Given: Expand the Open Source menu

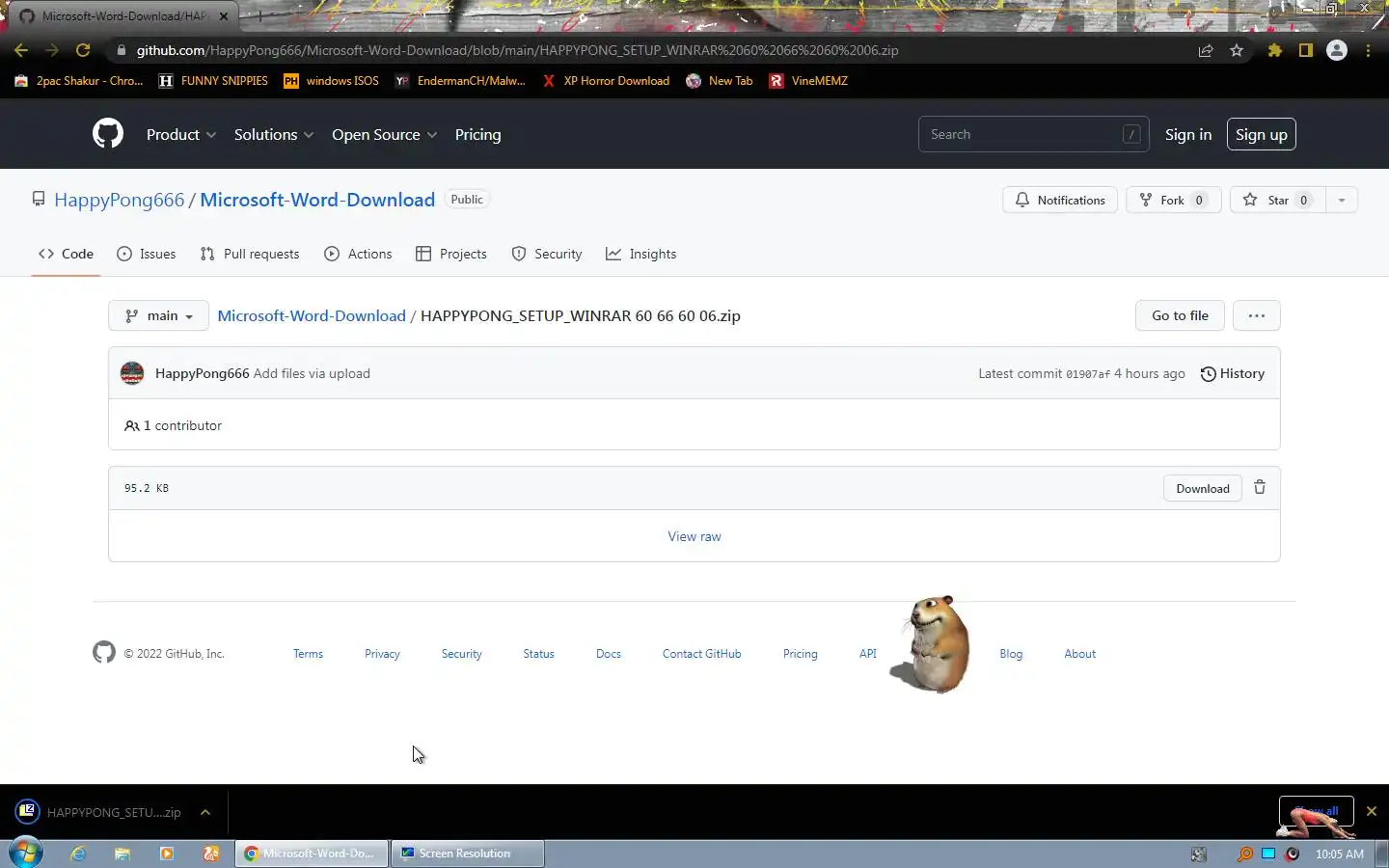Looking at the screenshot, I should [x=385, y=134].
